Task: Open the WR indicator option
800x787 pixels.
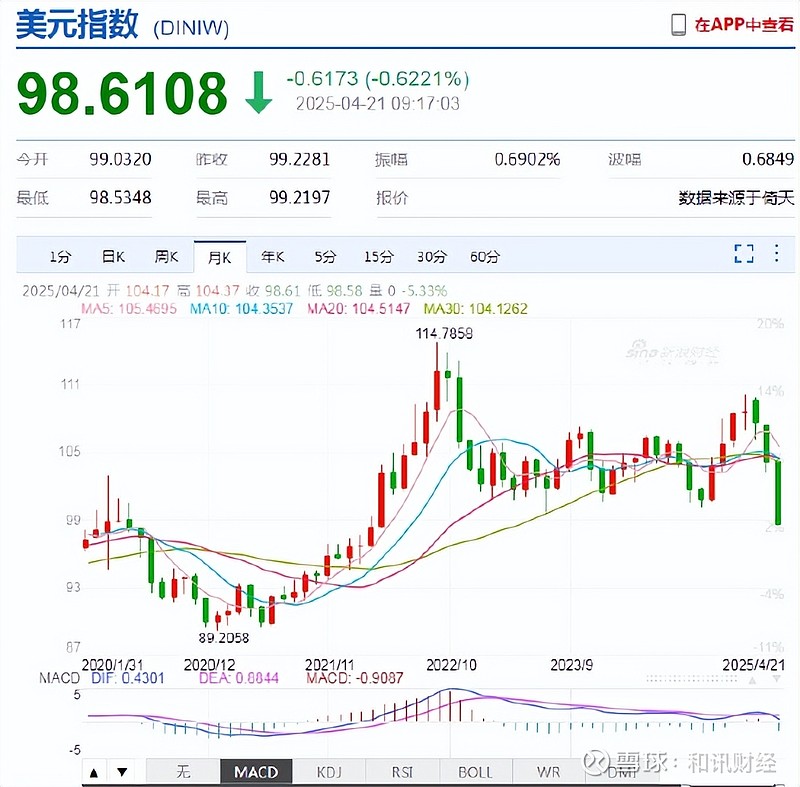Action: (546, 771)
